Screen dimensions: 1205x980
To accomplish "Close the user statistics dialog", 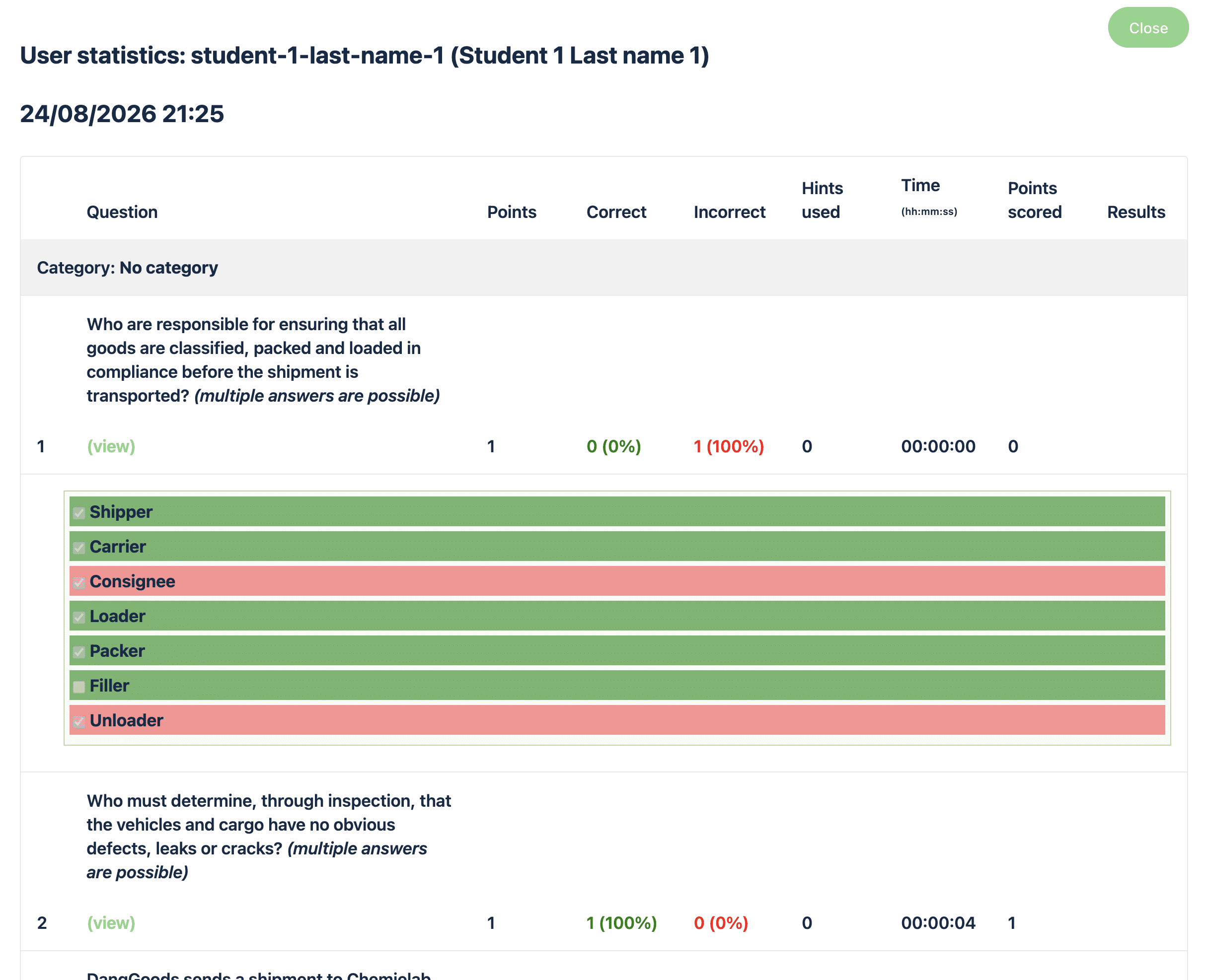I will [x=1147, y=28].
